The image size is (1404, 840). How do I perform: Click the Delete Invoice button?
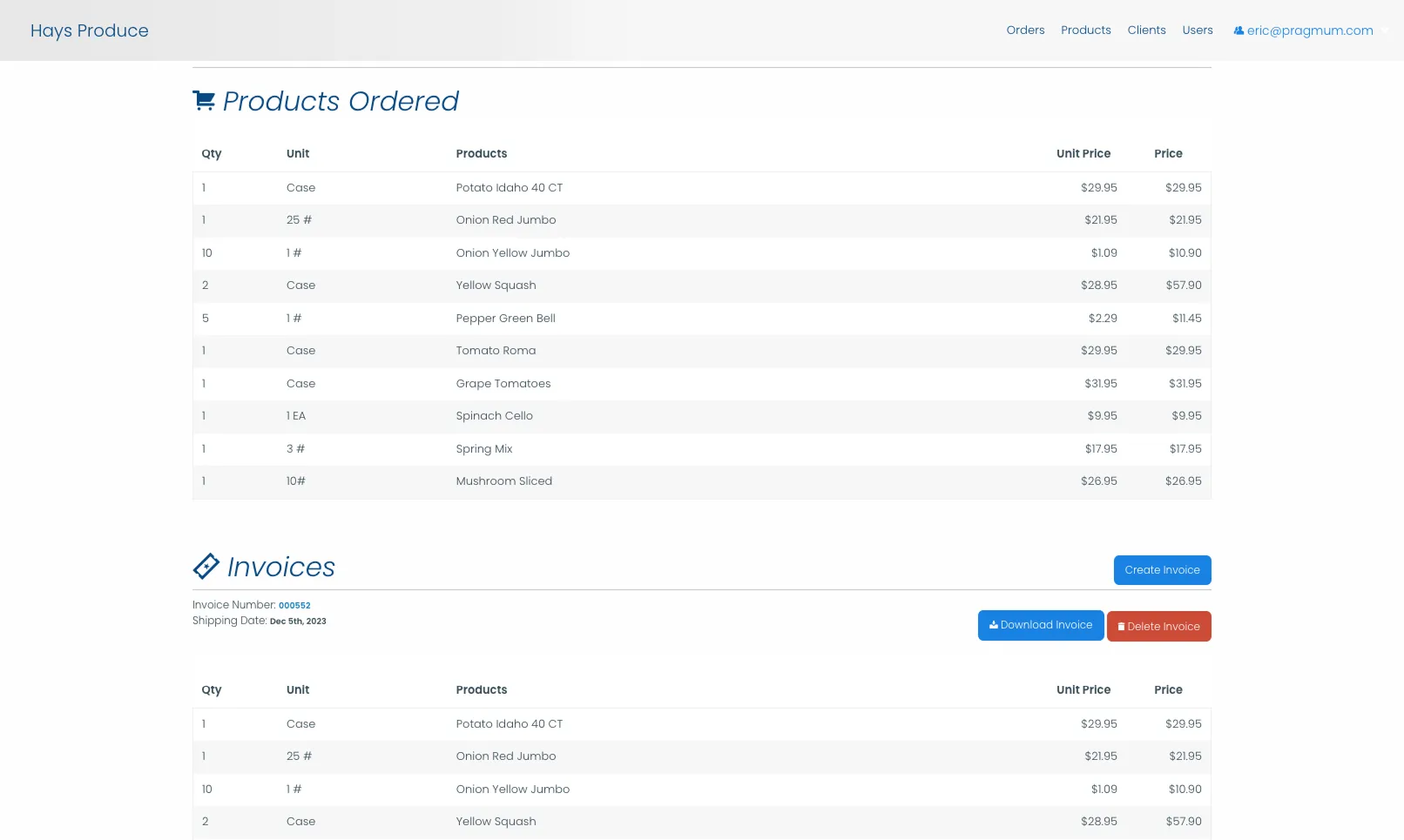point(1159,626)
